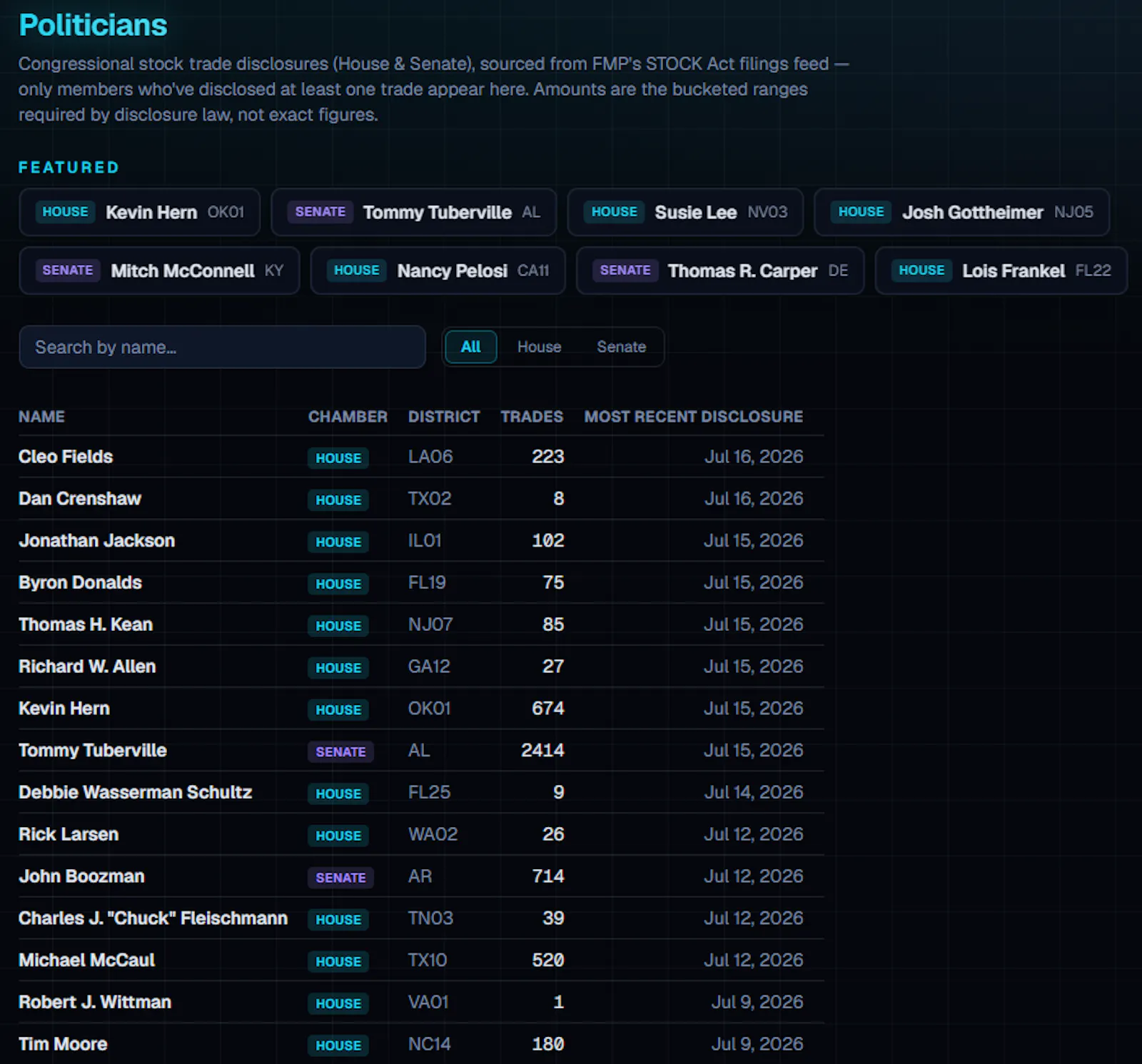Click the Jul 14, 2026 disclosure date
Image resolution: width=1142 pixels, height=1064 pixels.
point(754,793)
